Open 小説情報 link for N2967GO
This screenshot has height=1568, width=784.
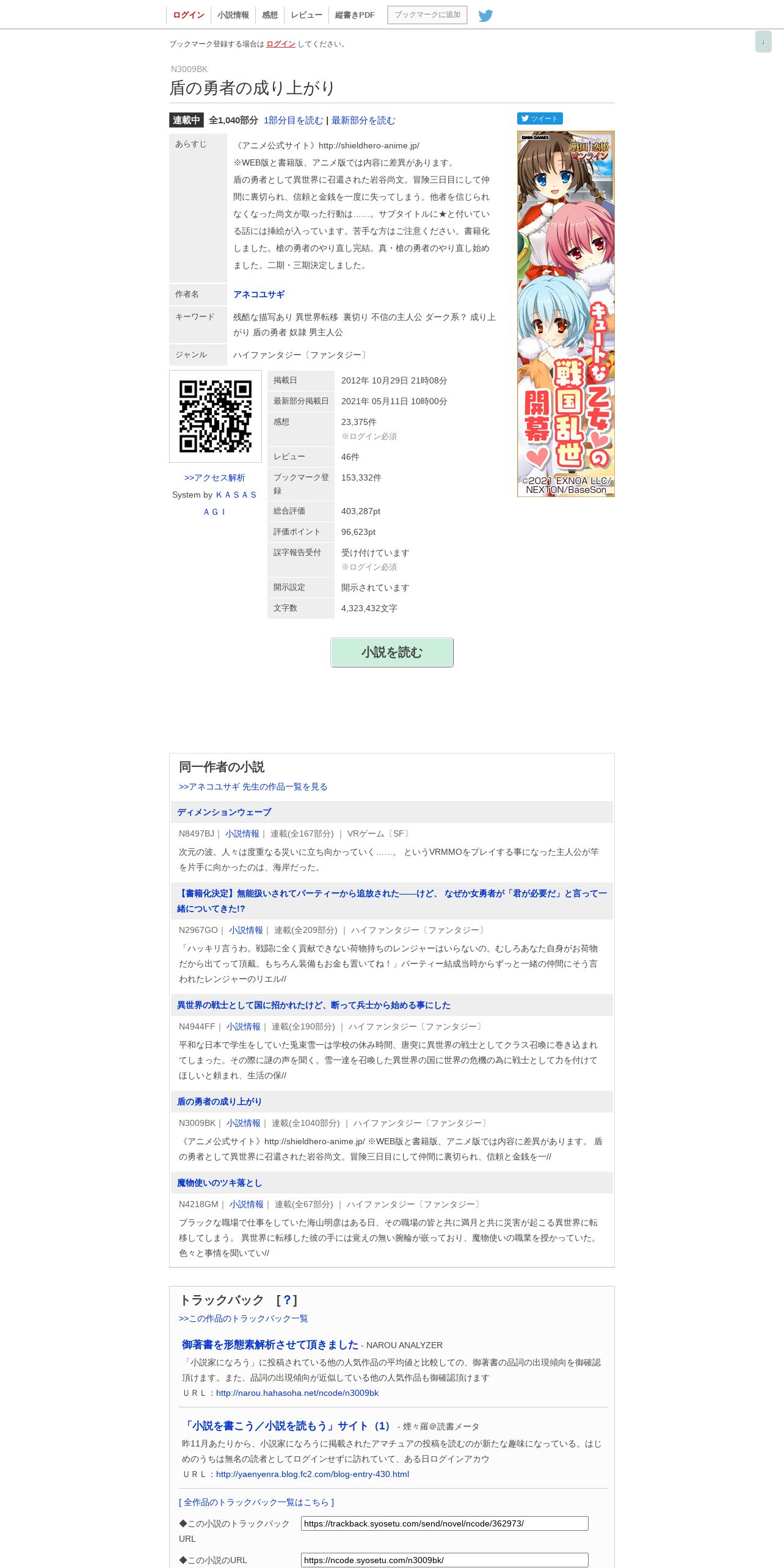(245, 930)
